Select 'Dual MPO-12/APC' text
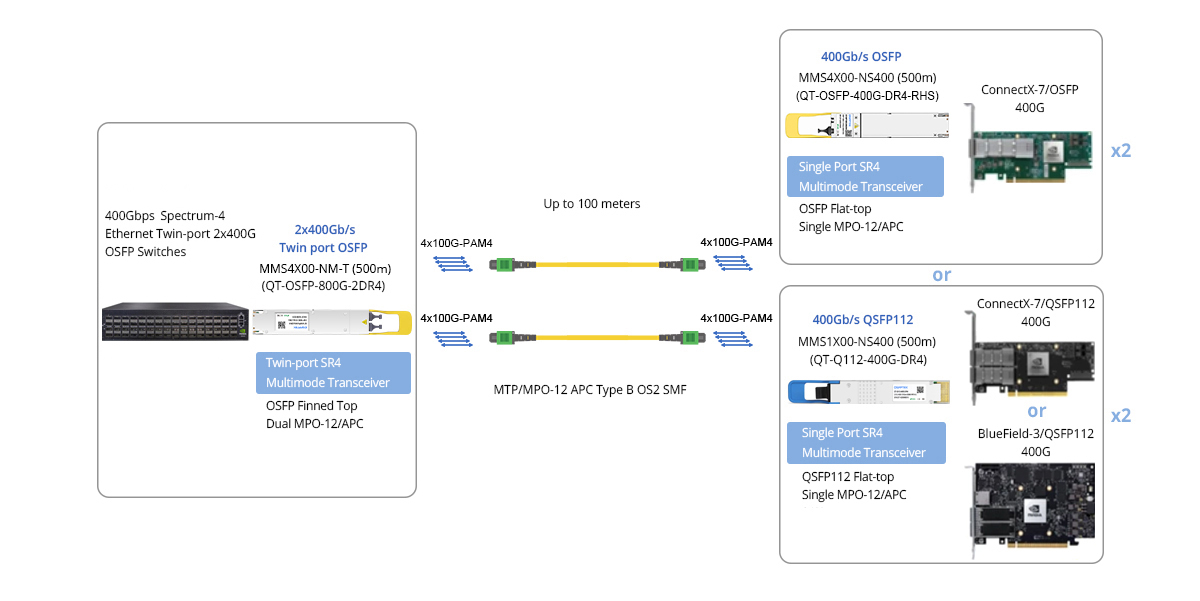 coord(313,423)
